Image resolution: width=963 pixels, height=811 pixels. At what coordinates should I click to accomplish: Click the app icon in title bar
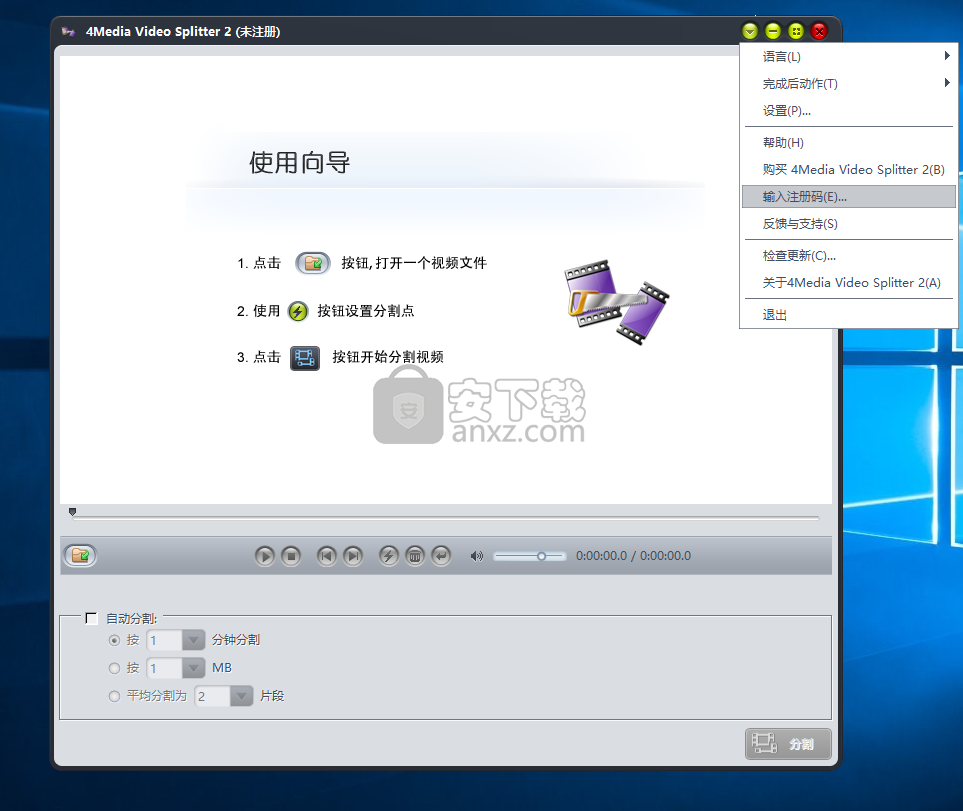point(68,32)
